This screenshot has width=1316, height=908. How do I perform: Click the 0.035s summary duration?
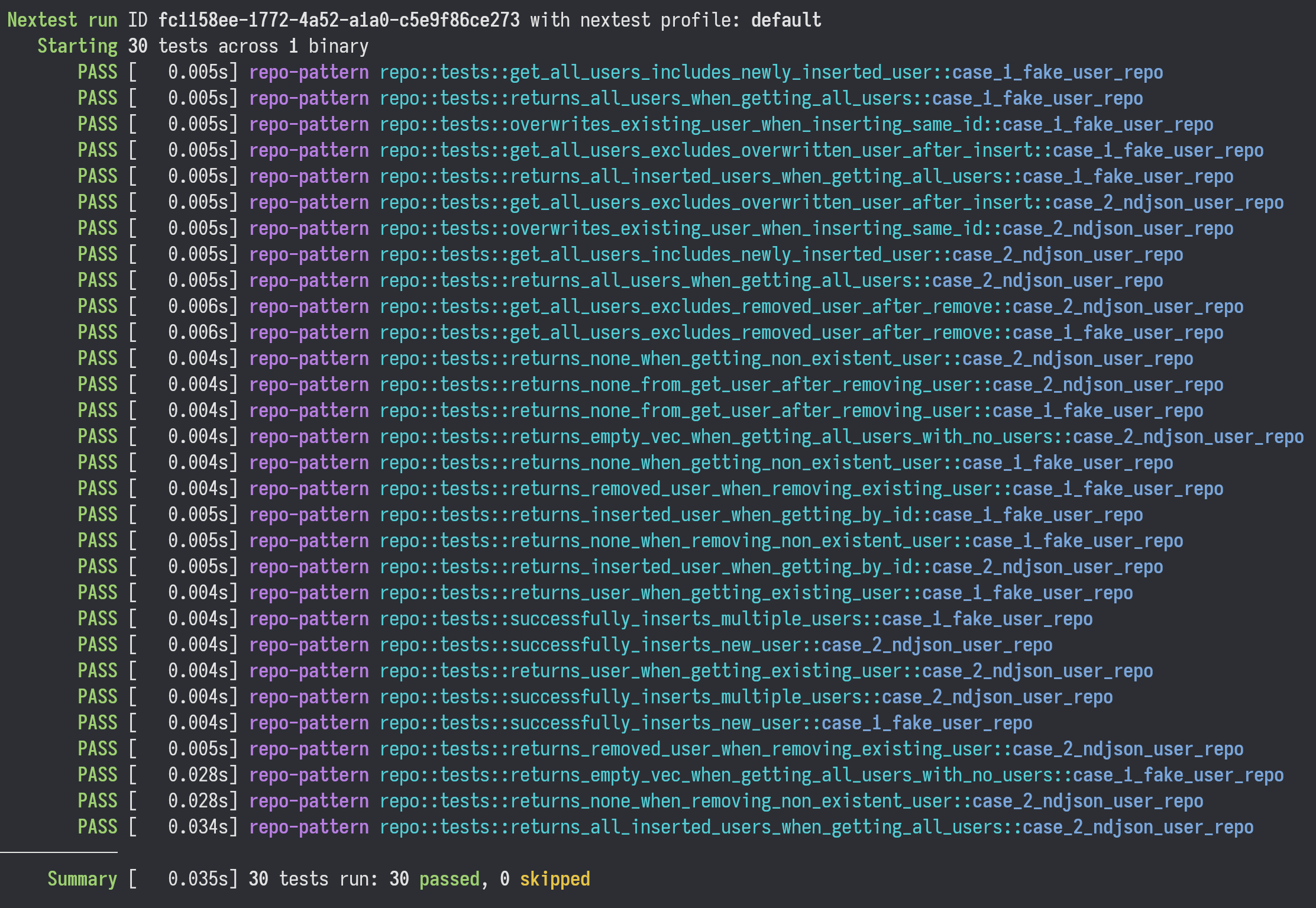(198, 879)
